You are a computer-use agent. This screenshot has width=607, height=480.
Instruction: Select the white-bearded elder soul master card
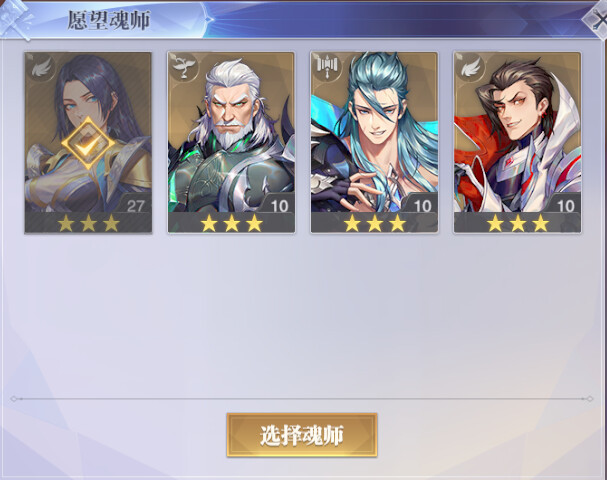coord(231,143)
